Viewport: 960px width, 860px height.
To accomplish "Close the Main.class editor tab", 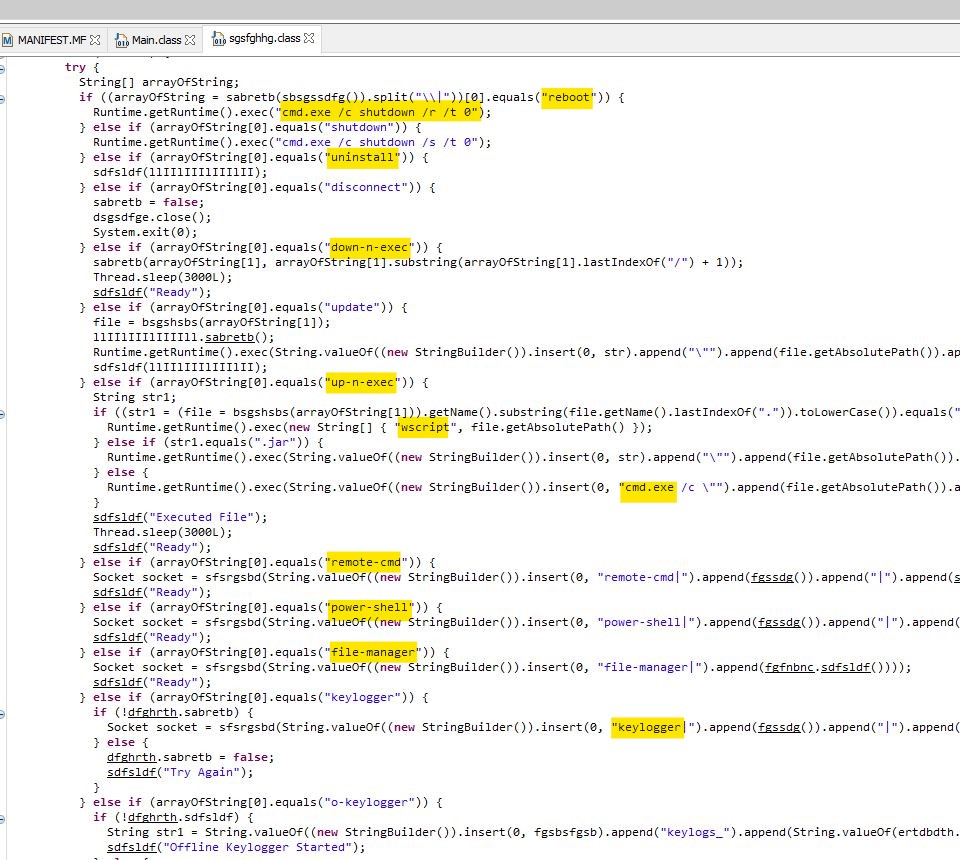I will click(x=190, y=40).
